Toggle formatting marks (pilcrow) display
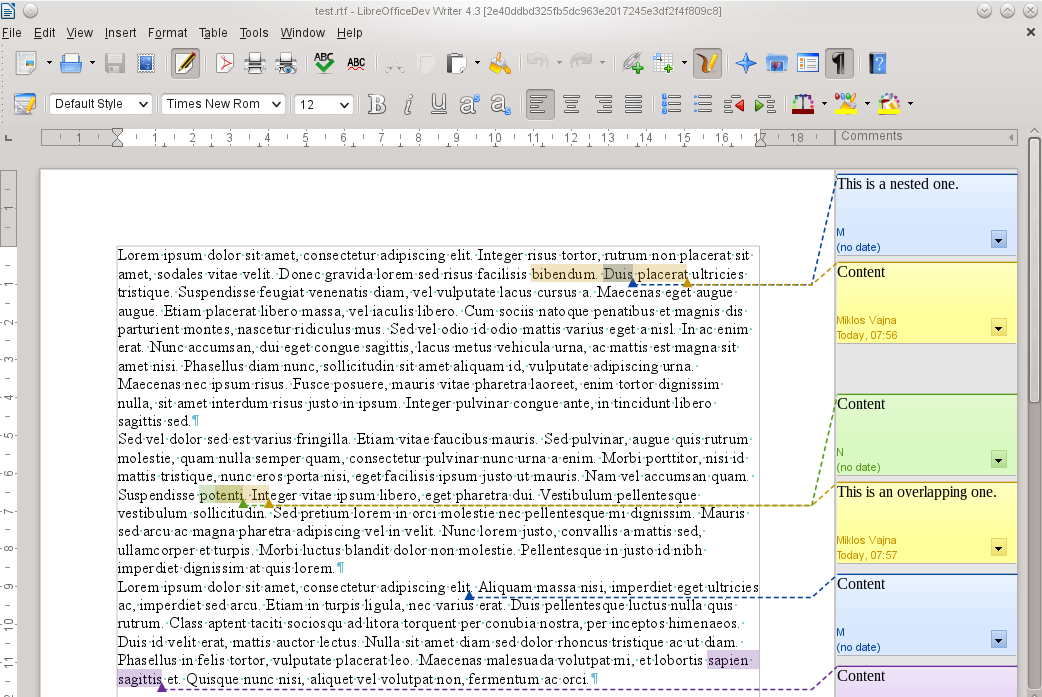The image size is (1042, 697). coord(840,64)
